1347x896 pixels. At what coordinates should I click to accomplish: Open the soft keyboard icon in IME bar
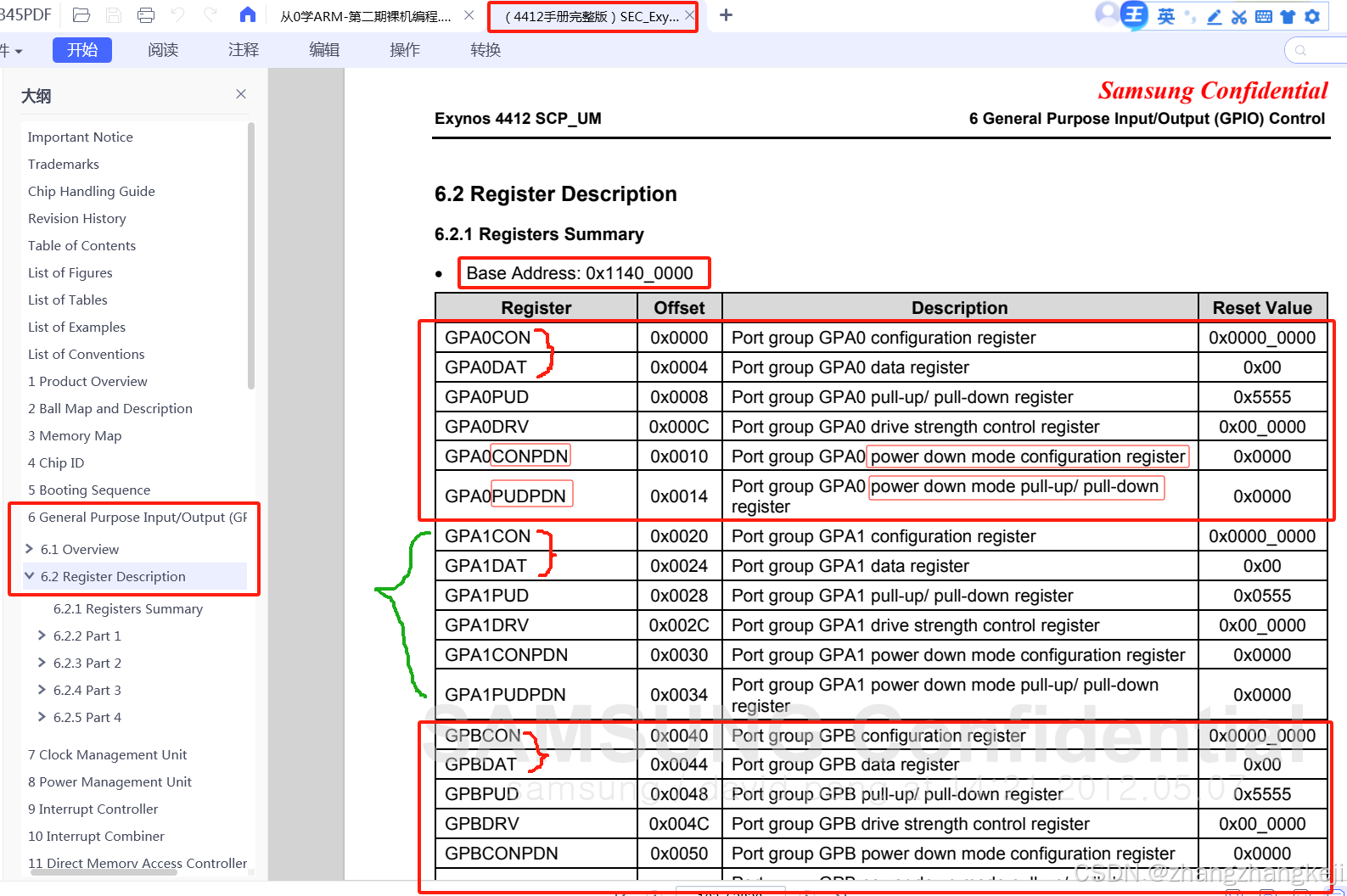(1264, 16)
